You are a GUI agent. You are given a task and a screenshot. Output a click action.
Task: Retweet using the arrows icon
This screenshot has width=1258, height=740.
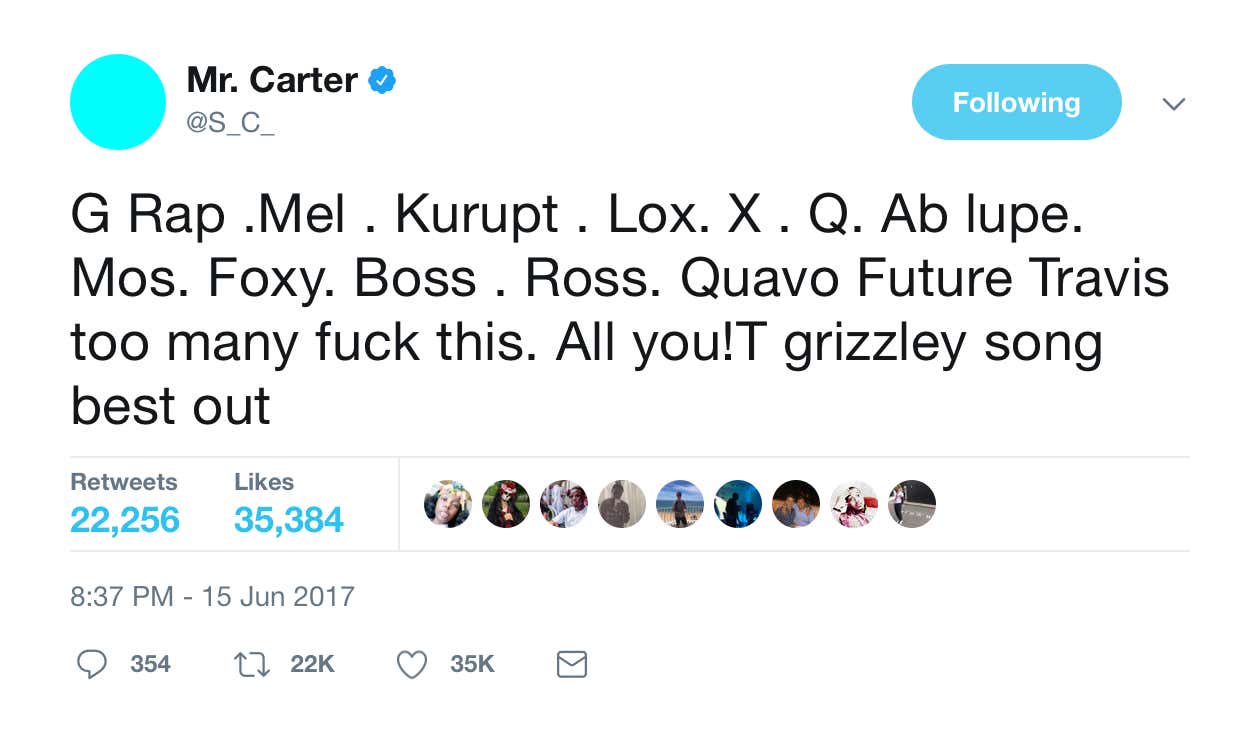[x=252, y=664]
